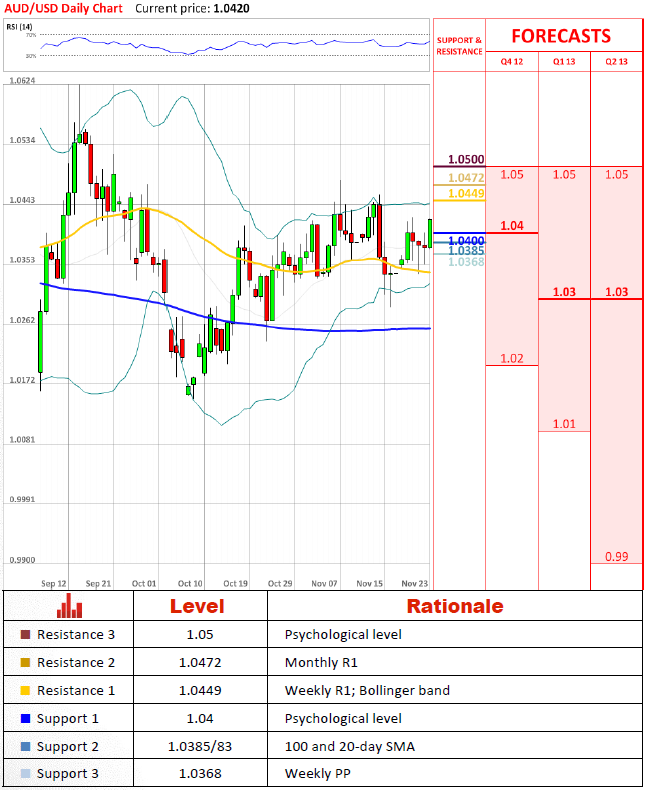Click the level cell 1.0472

[x=200, y=663]
